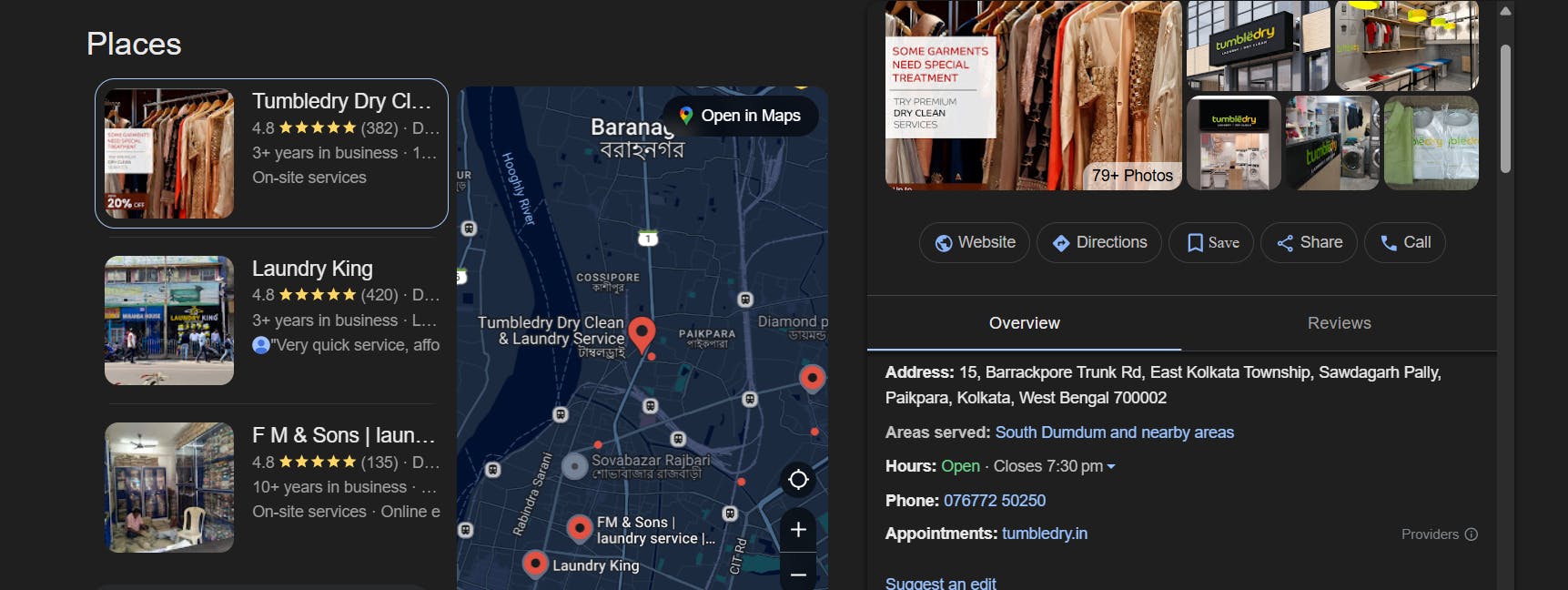Click the highway 1 shield icon on map
Image resolution: width=1568 pixels, height=590 pixels.
(648, 239)
